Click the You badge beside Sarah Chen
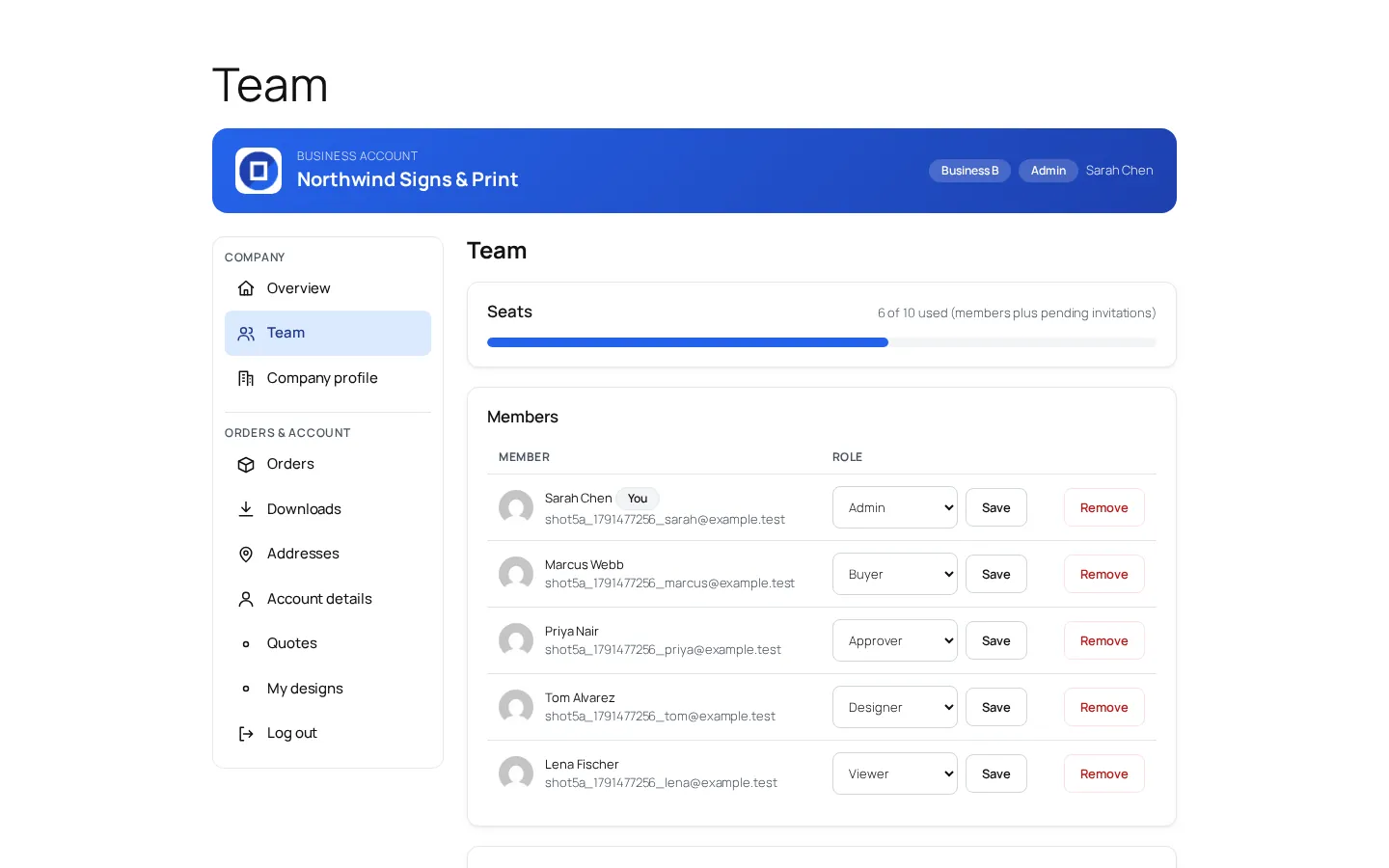This screenshot has height=868, width=1389. tap(638, 499)
